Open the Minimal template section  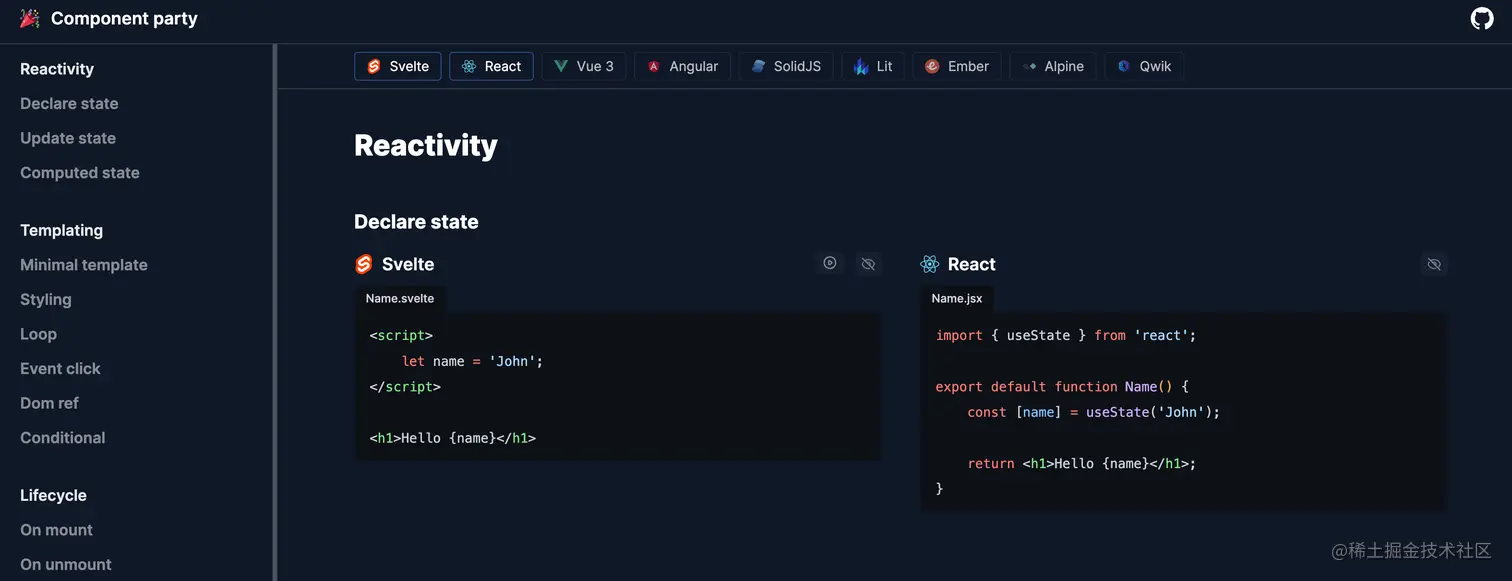pyautogui.click(x=84, y=264)
